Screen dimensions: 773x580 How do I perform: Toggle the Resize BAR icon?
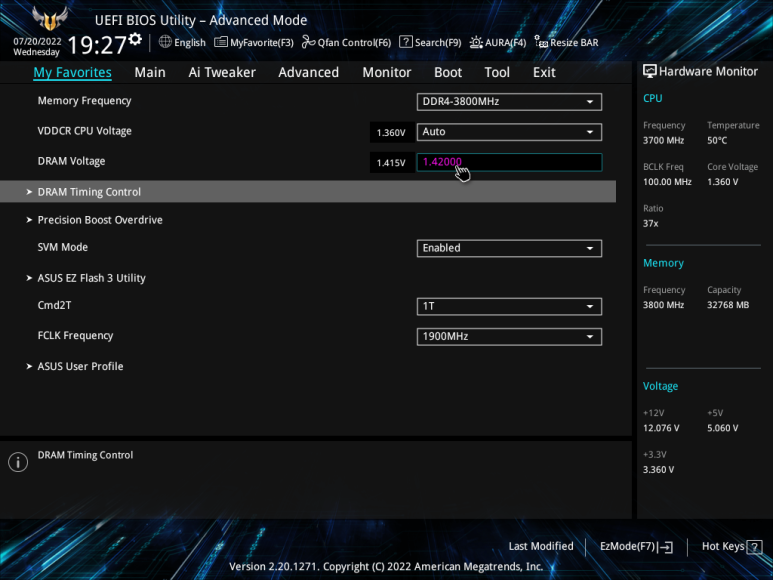click(x=541, y=42)
